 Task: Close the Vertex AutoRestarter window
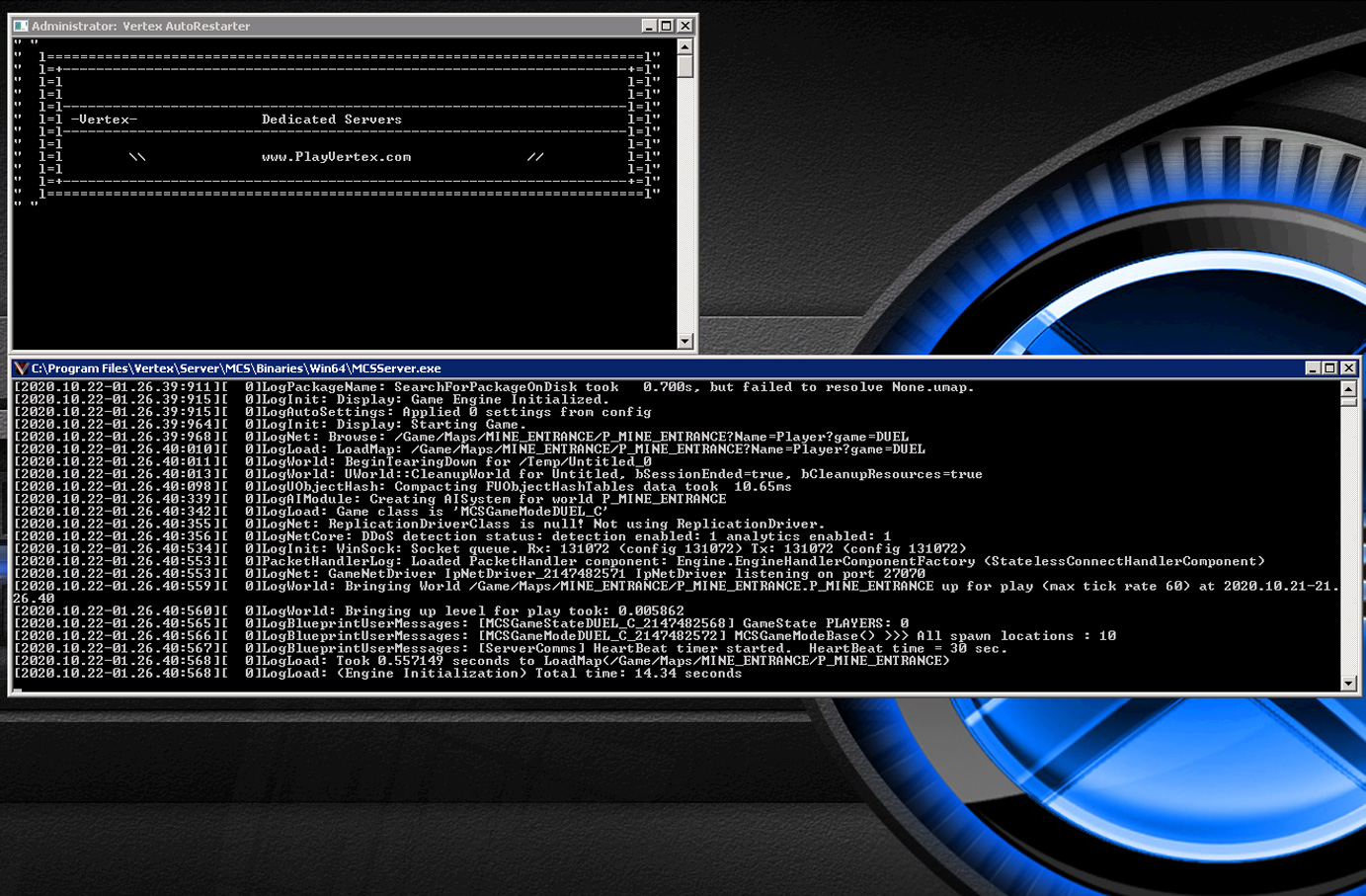[685, 26]
